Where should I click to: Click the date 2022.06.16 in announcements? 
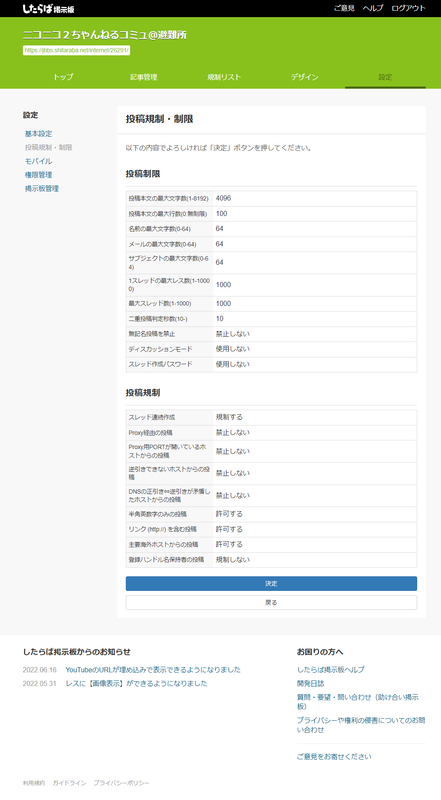(39, 670)
